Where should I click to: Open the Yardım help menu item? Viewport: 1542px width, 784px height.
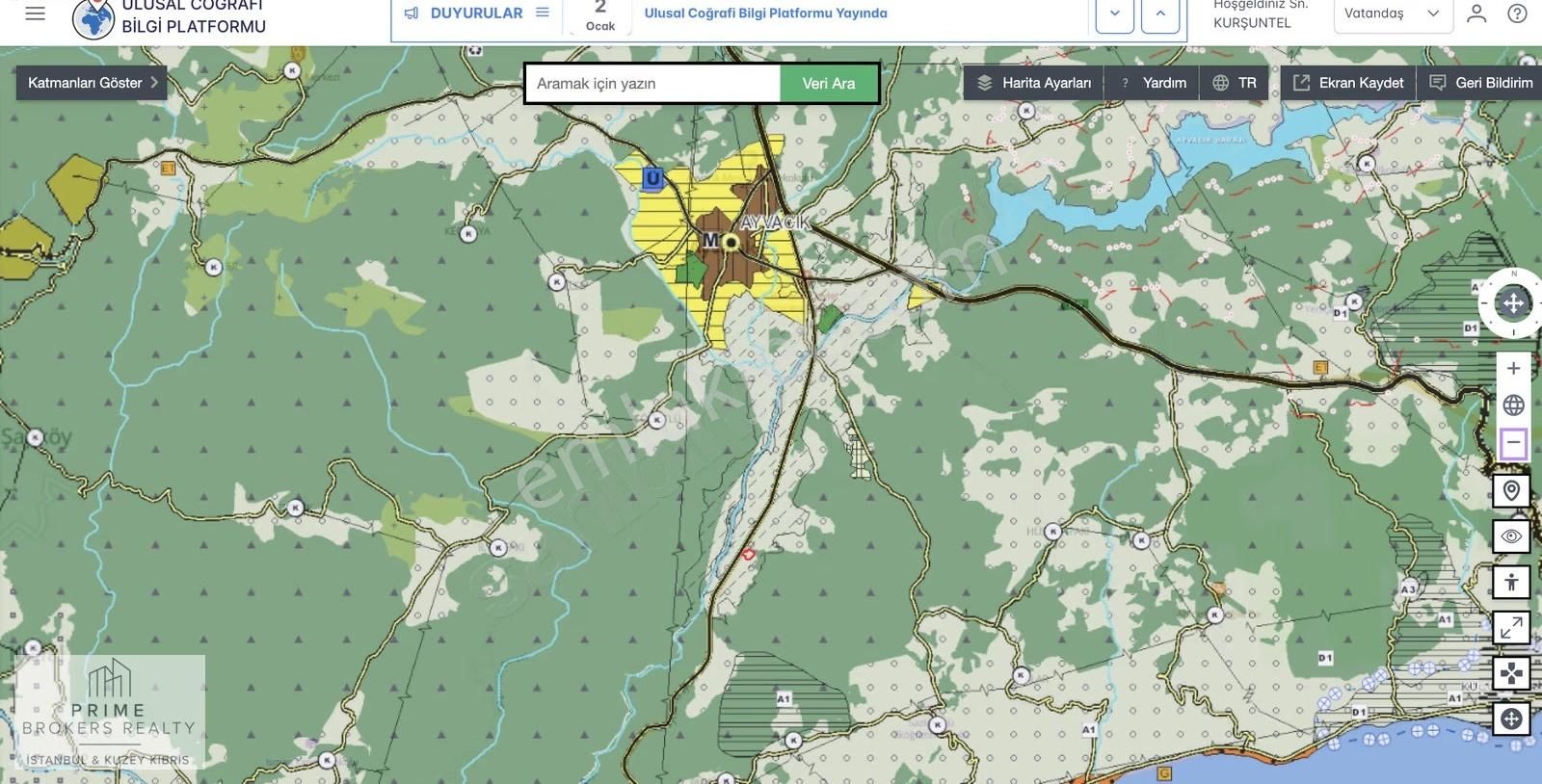click(1154, 83)
